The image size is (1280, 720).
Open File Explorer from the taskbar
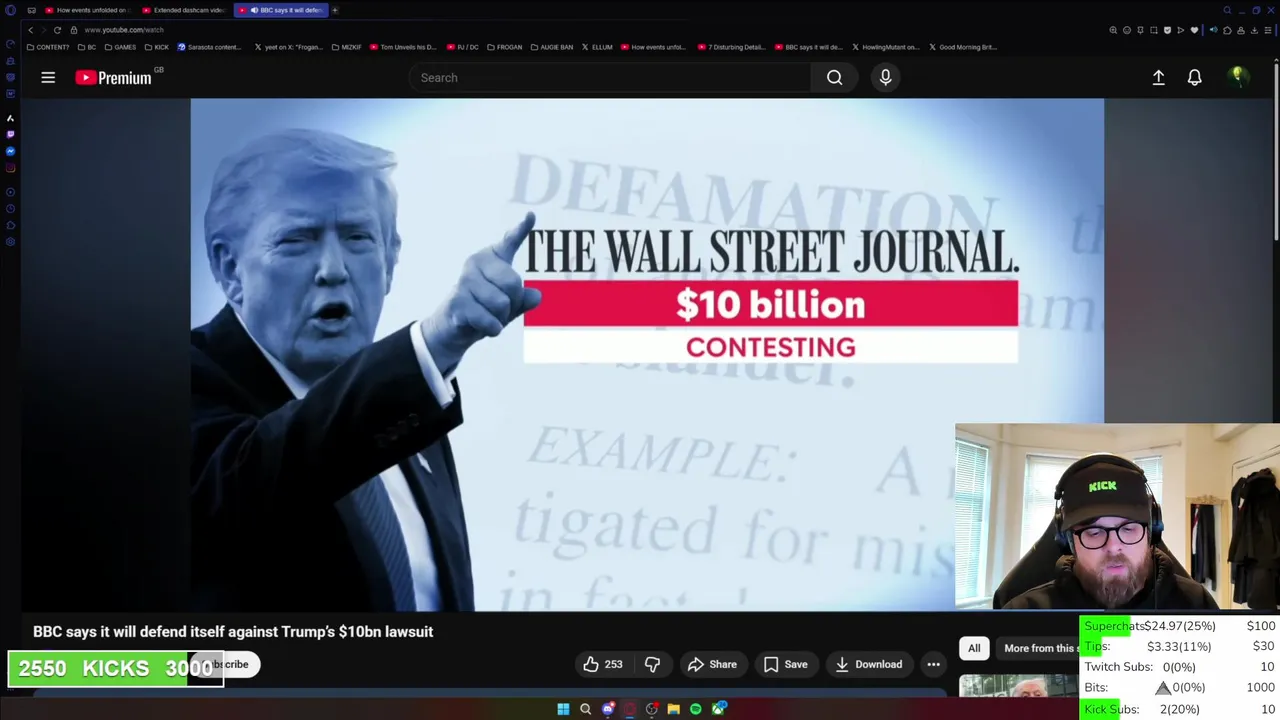pos(674,709)
